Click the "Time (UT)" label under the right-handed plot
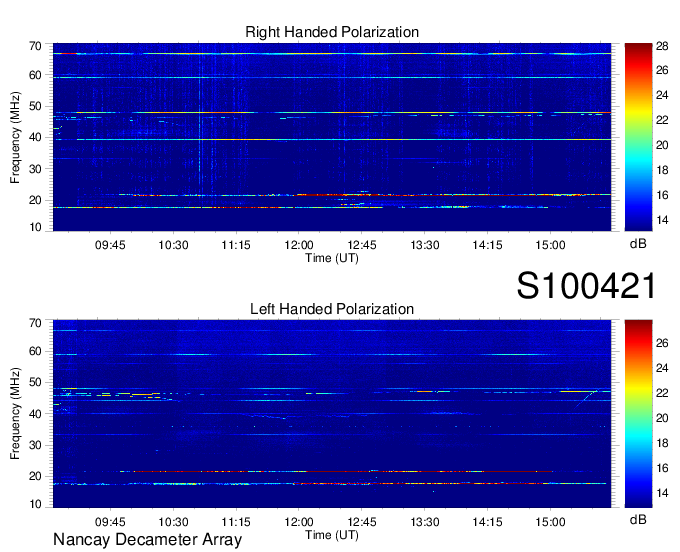This screenshot has width=680, height=552. tap(332, 258)
